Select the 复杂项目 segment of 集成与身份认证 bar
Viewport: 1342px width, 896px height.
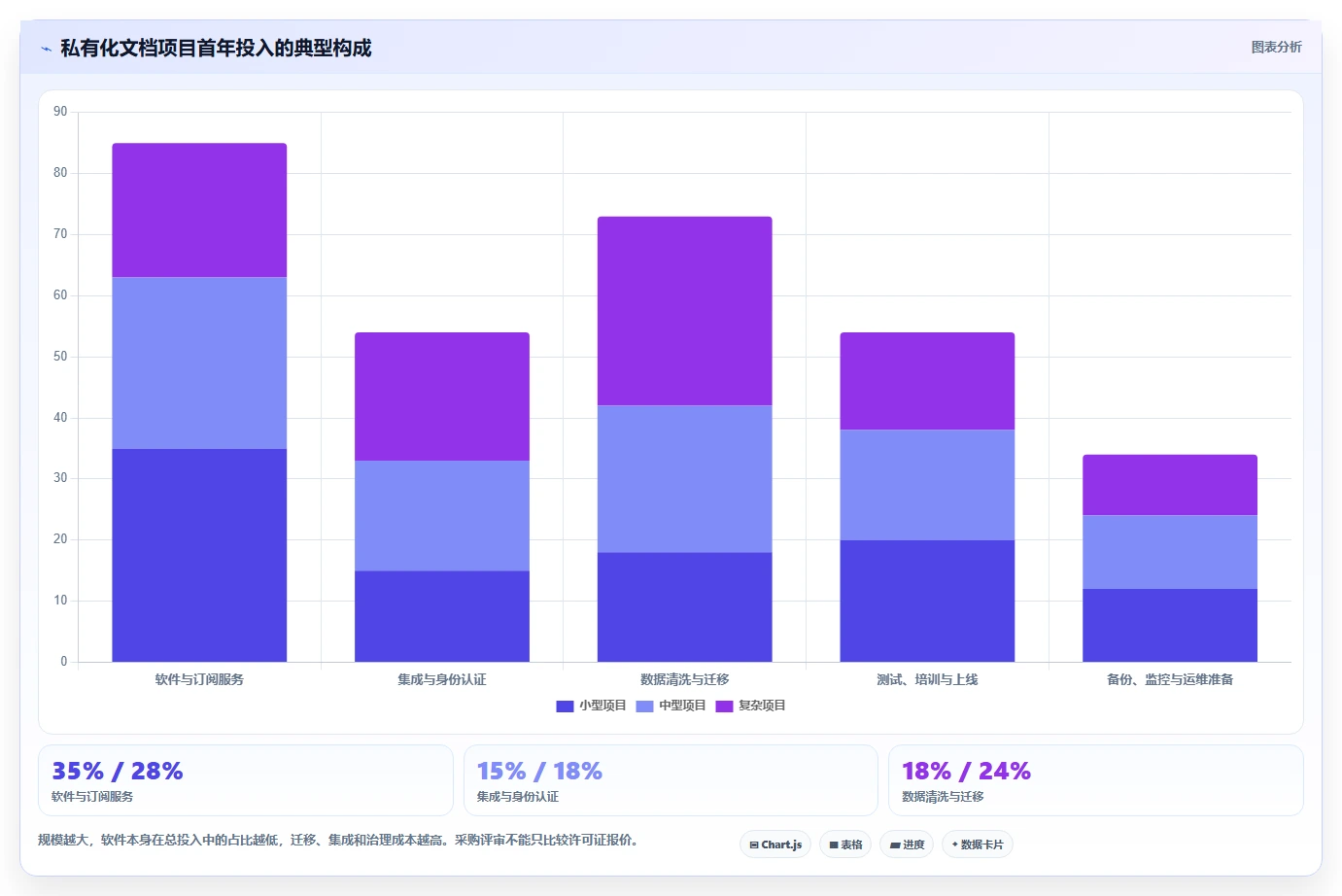click(442, 396)
